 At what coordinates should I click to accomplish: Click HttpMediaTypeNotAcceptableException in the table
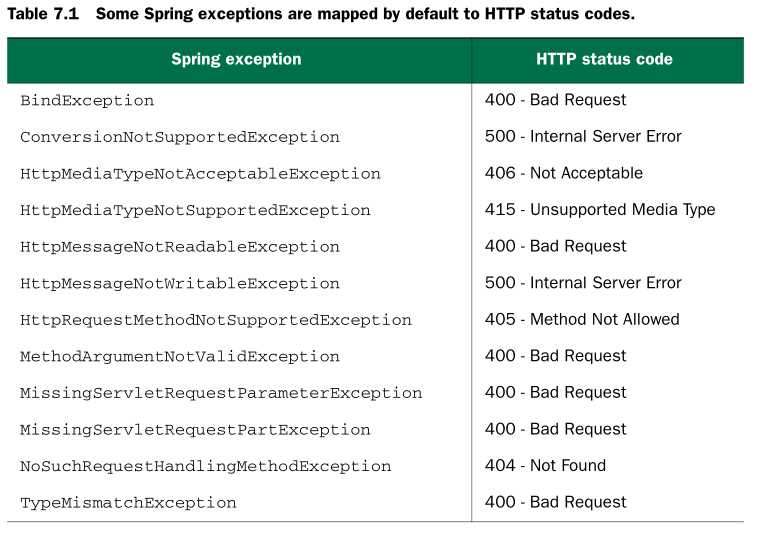pos(200,174)
